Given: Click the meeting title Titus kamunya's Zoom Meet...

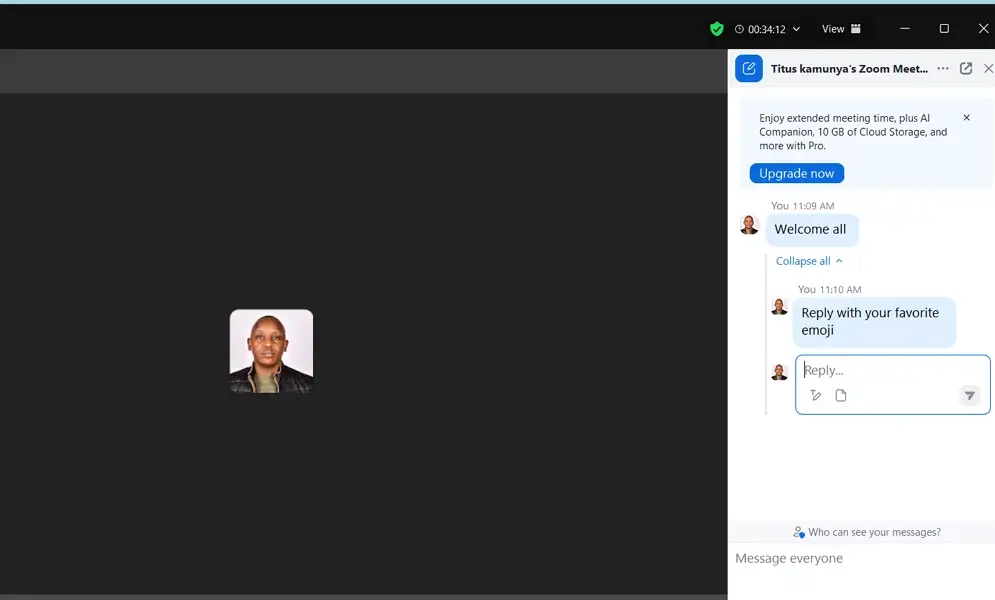Looking at the screenshot, I should (849, 69).
